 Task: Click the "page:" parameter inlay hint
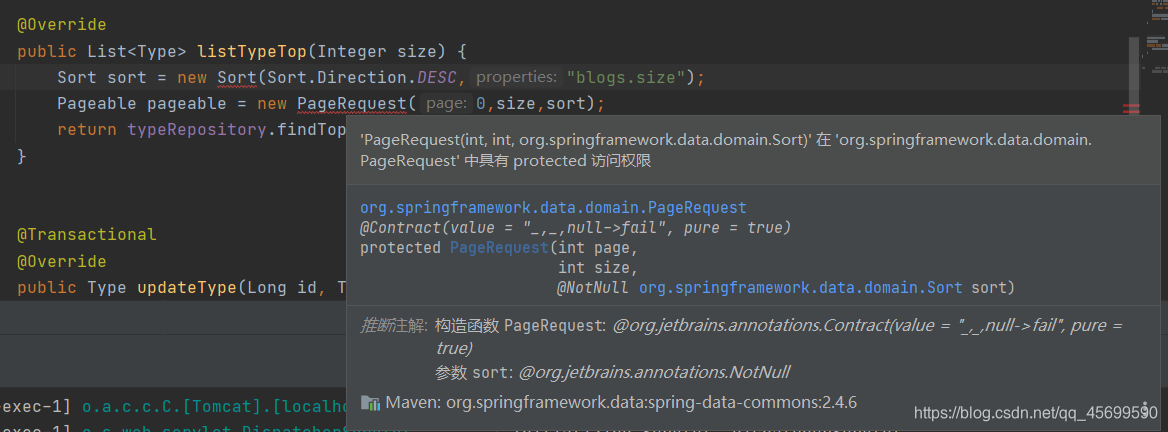click(x=448, y=104)
